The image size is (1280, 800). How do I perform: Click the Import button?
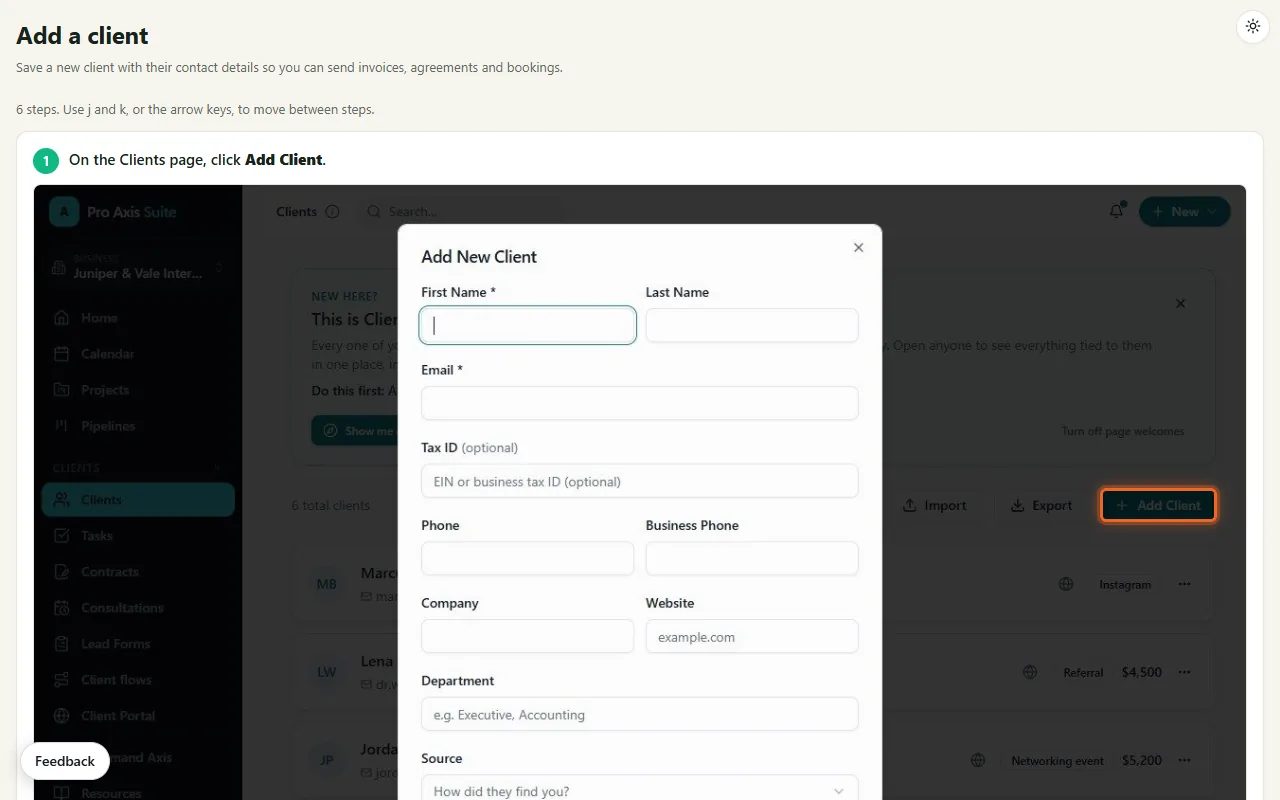935,506
